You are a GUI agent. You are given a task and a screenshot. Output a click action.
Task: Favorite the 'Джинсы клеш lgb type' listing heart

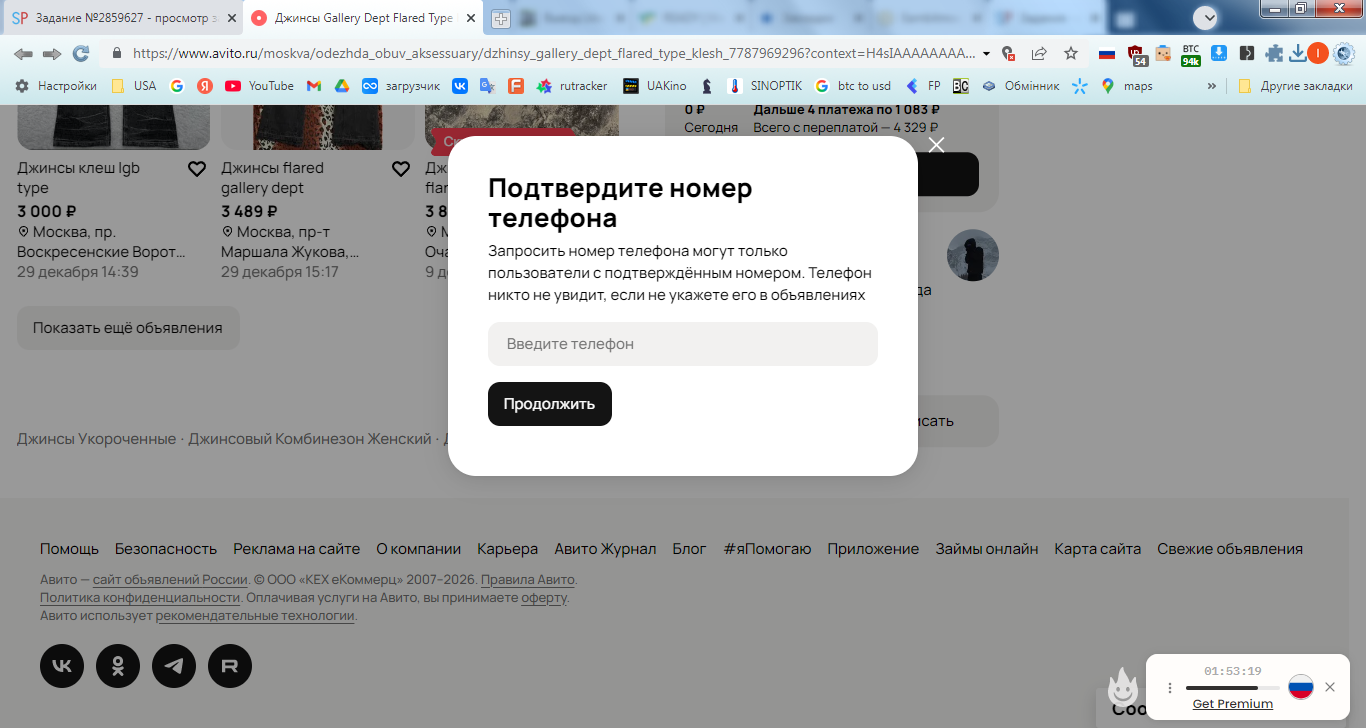tap(197, 169)
